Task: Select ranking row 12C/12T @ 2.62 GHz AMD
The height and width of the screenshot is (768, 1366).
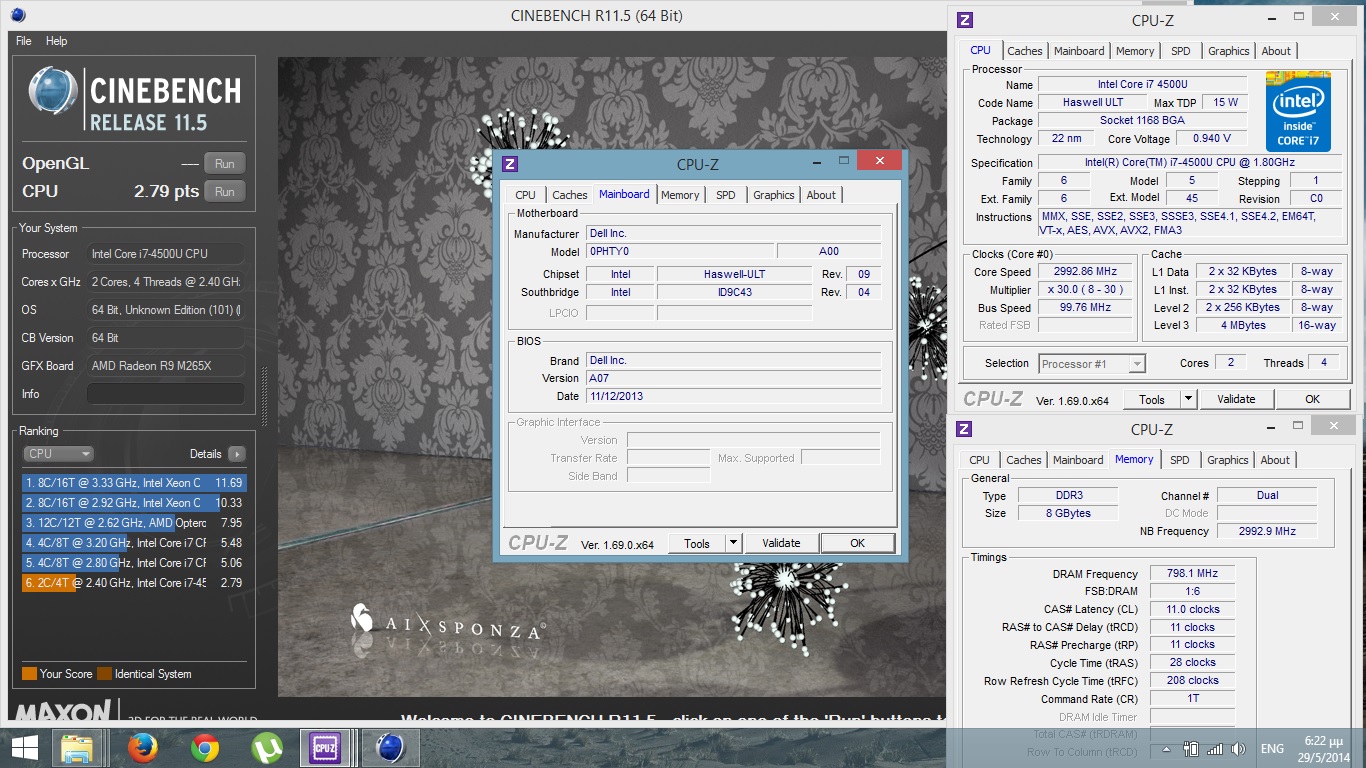Action: (x=133, y=522)
